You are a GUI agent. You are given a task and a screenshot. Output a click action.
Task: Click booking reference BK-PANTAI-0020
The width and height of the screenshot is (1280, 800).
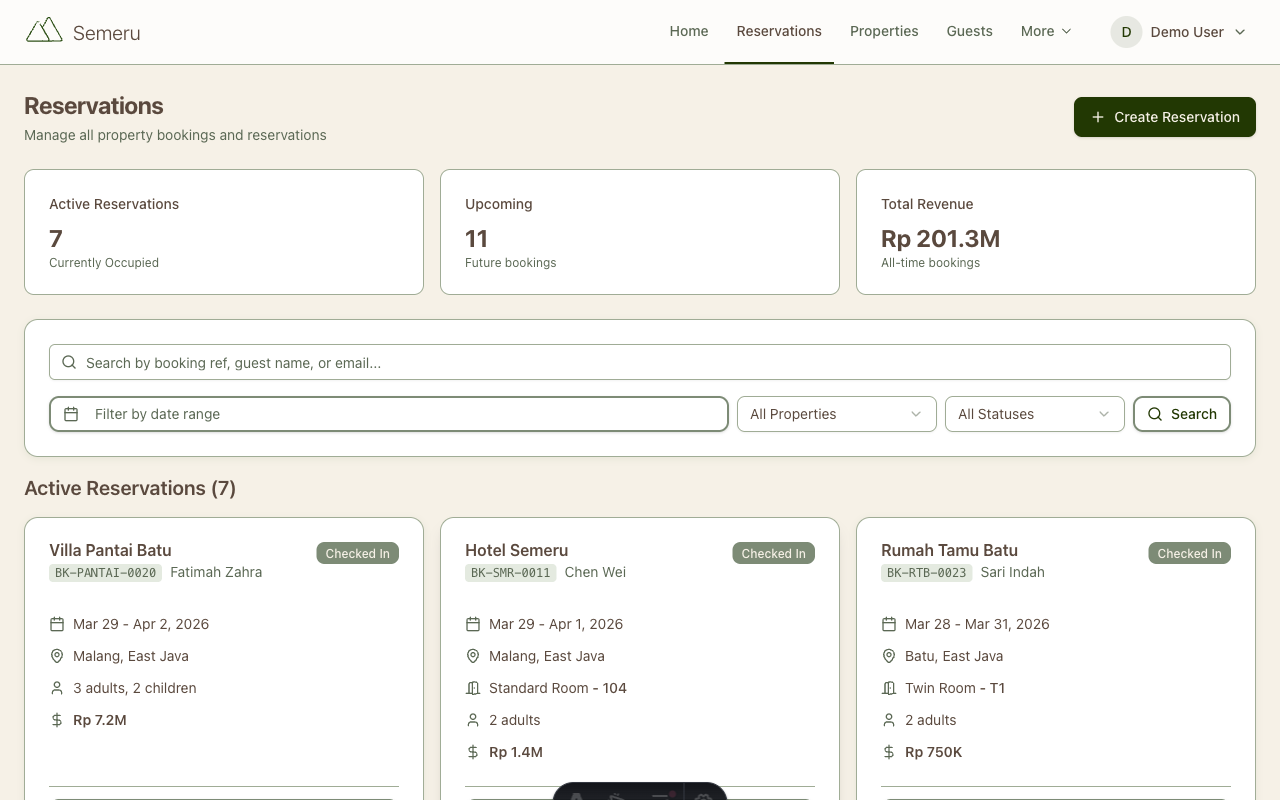click(x=105, y=573)
